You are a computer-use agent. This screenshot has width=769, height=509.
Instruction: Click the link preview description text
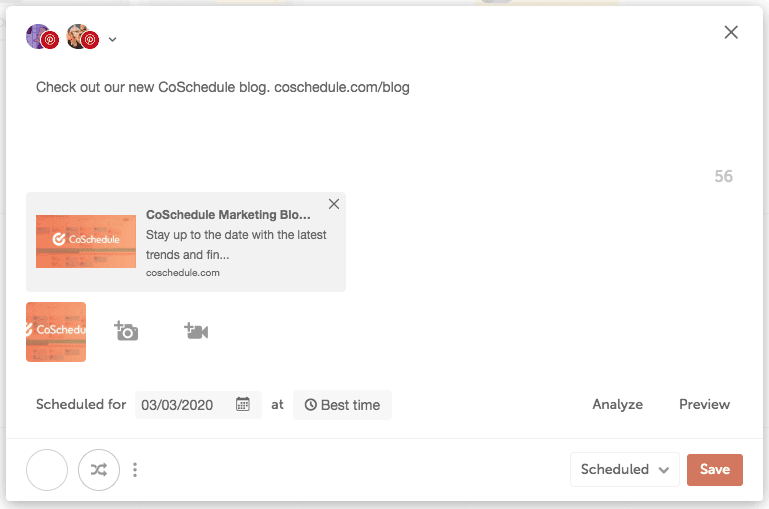(x=236, y=245)
